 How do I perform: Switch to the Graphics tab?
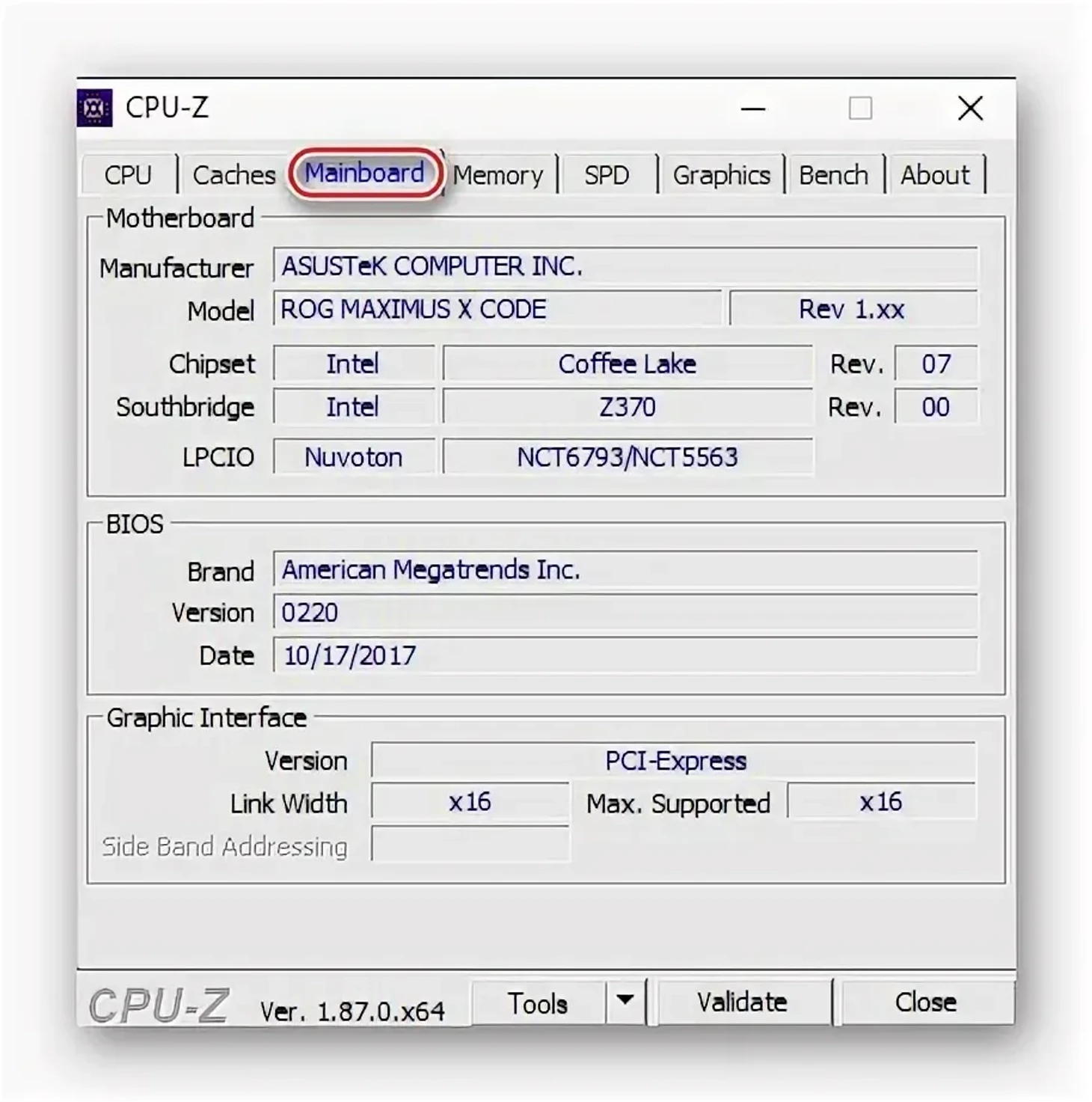(x=721, y=175)
